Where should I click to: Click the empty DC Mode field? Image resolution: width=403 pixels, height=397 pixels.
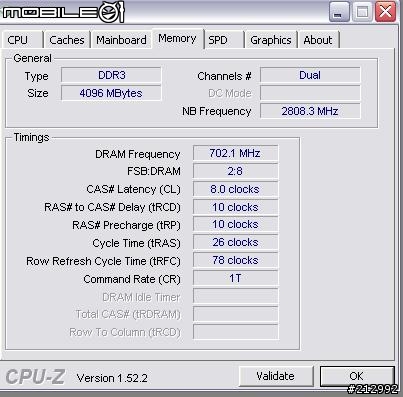point(310,93)
